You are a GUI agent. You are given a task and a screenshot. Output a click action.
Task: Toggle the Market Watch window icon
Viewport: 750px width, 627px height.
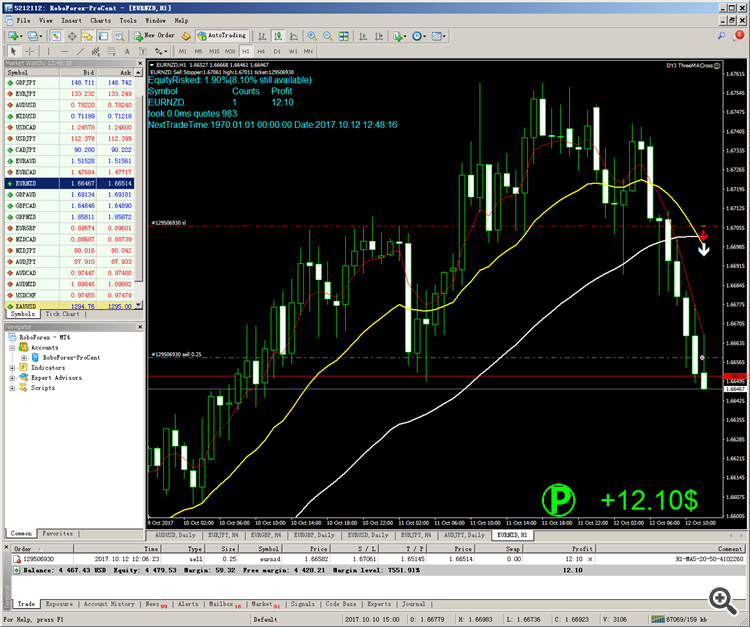point(56,36)
